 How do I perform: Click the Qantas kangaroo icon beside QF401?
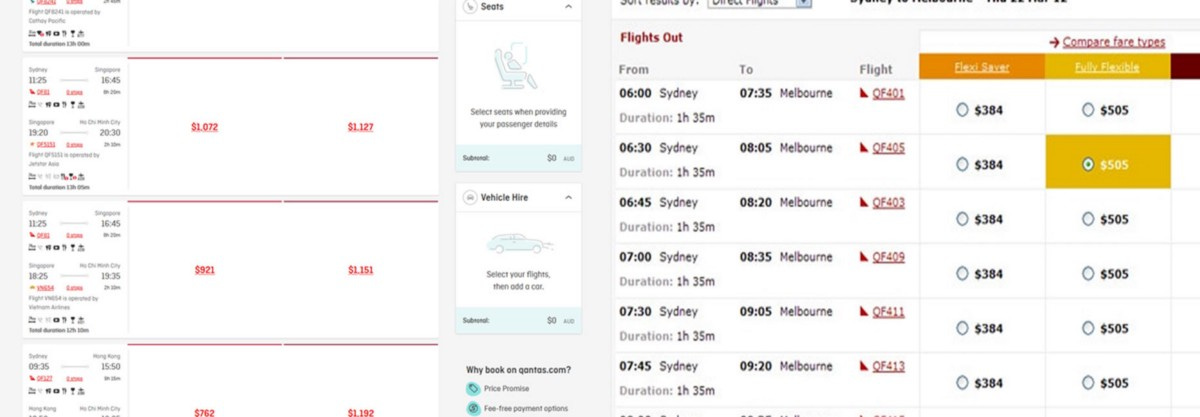click(865, 94)
